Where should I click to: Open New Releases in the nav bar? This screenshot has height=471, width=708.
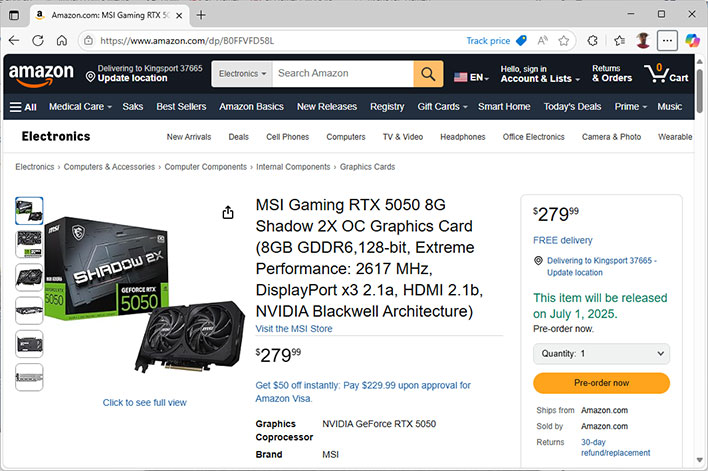[x=327, y=107]
